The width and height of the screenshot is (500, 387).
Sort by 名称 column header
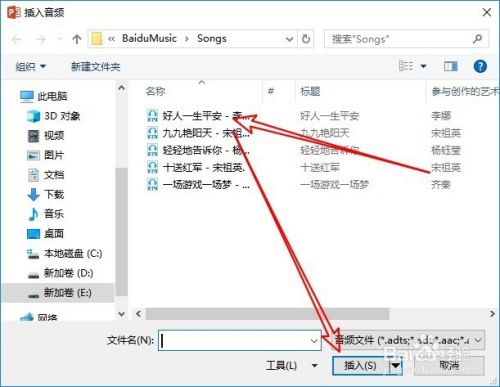(156, 91)
